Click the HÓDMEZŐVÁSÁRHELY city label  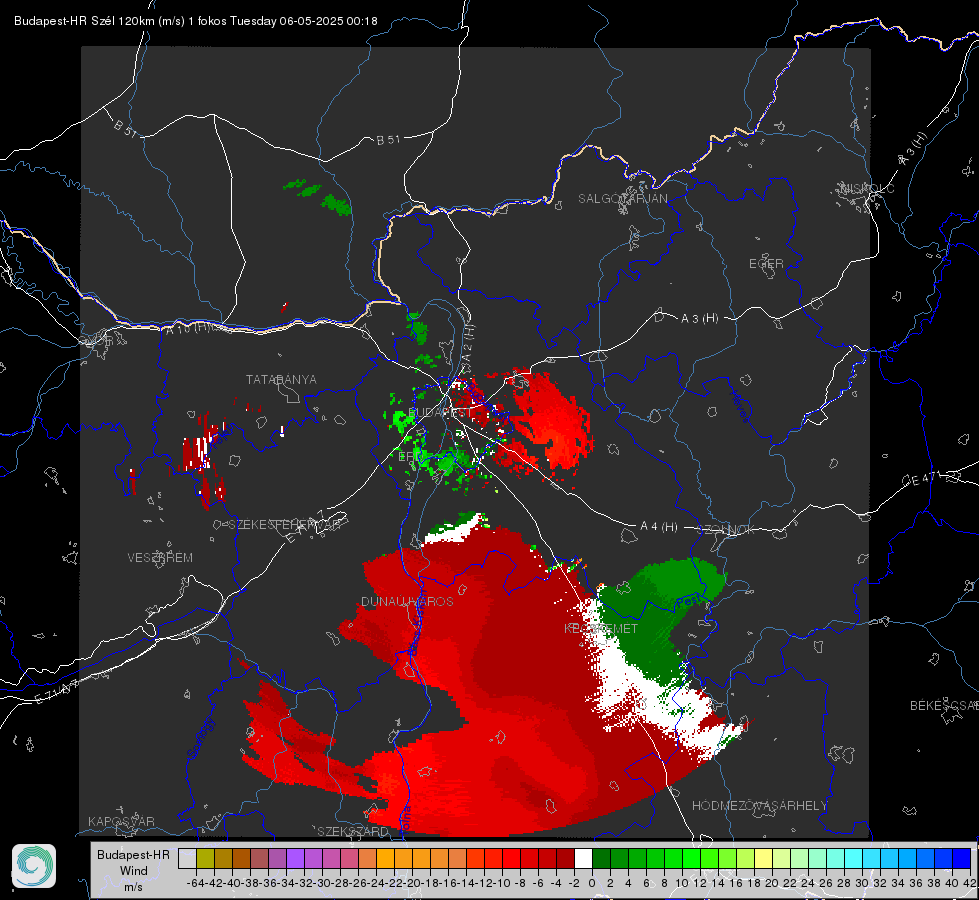pyautogui.click(x=759, y=806)
